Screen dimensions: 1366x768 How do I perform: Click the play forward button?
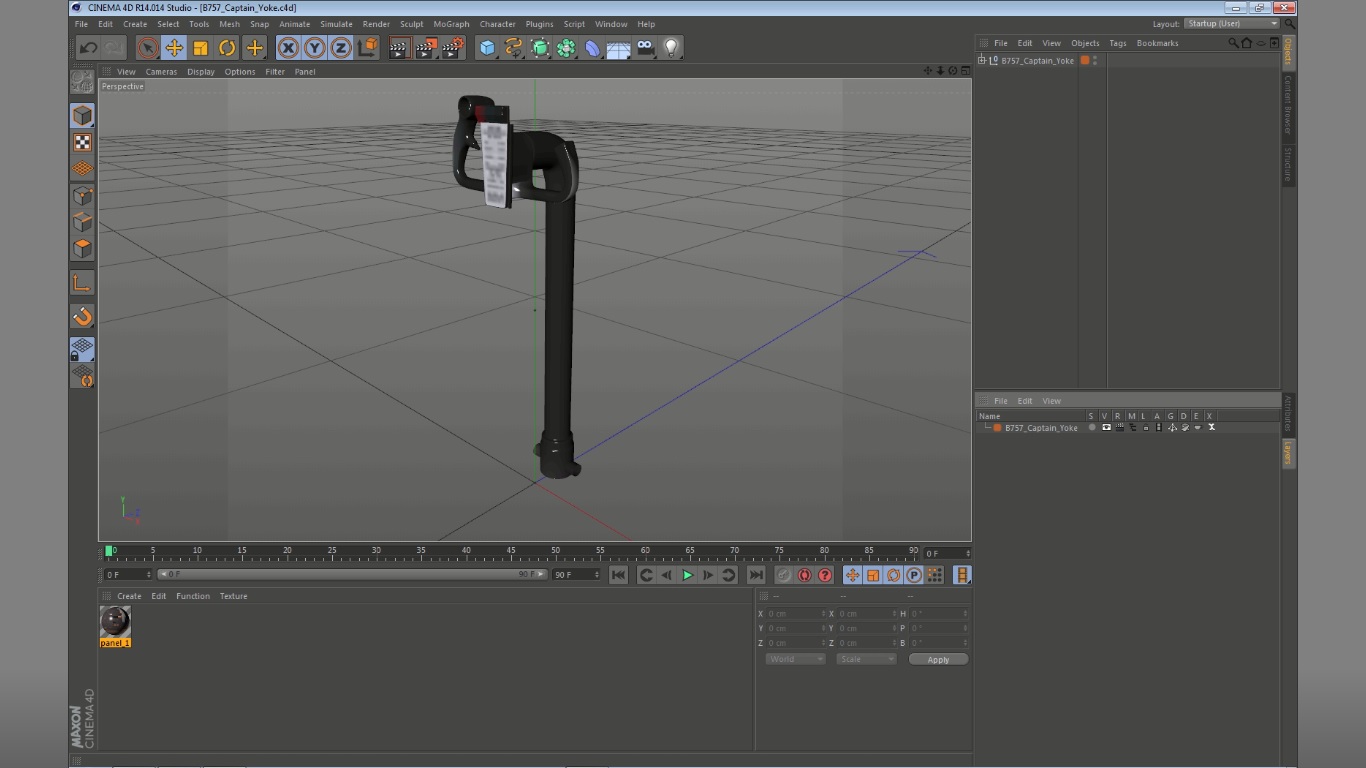pos(687,575)
